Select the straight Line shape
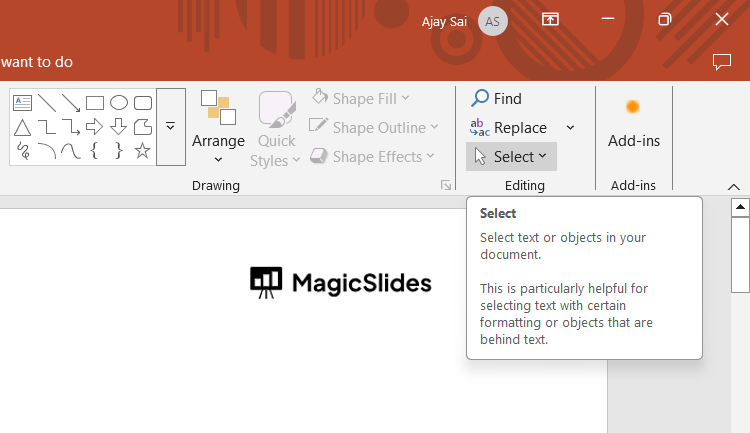 click(x=47, y=103)
